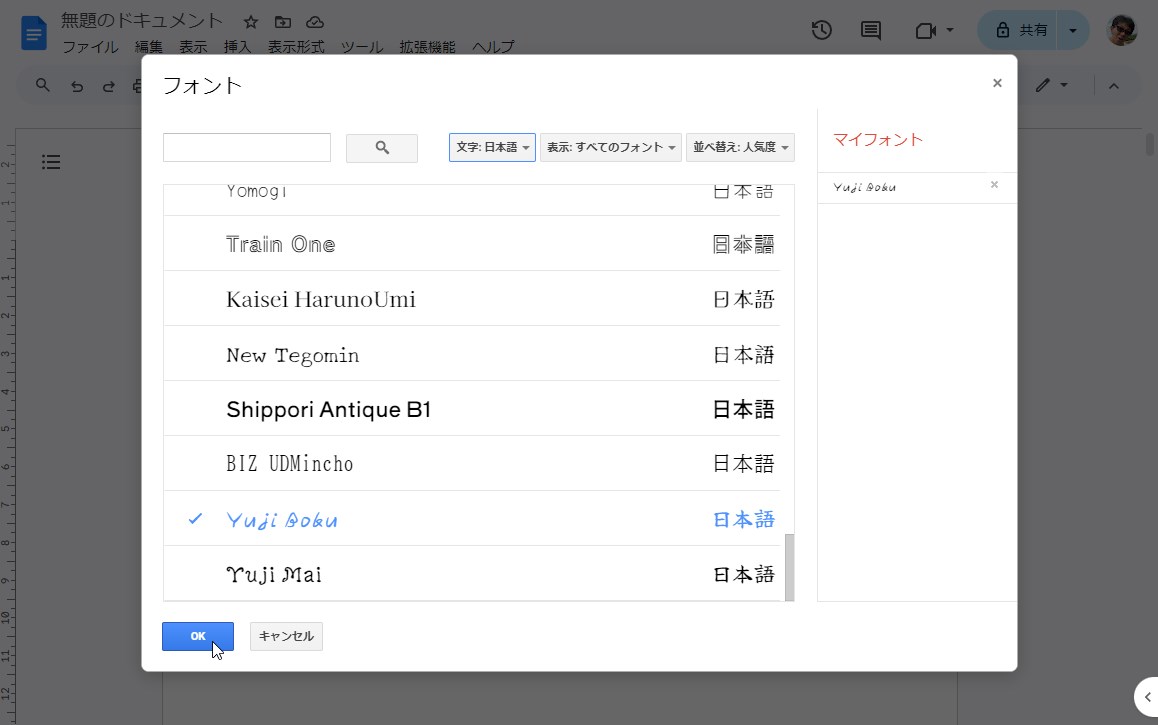Screen dimensions: 1158x725
Task: Start a video call via camera icon
Action: click(925, 30)
